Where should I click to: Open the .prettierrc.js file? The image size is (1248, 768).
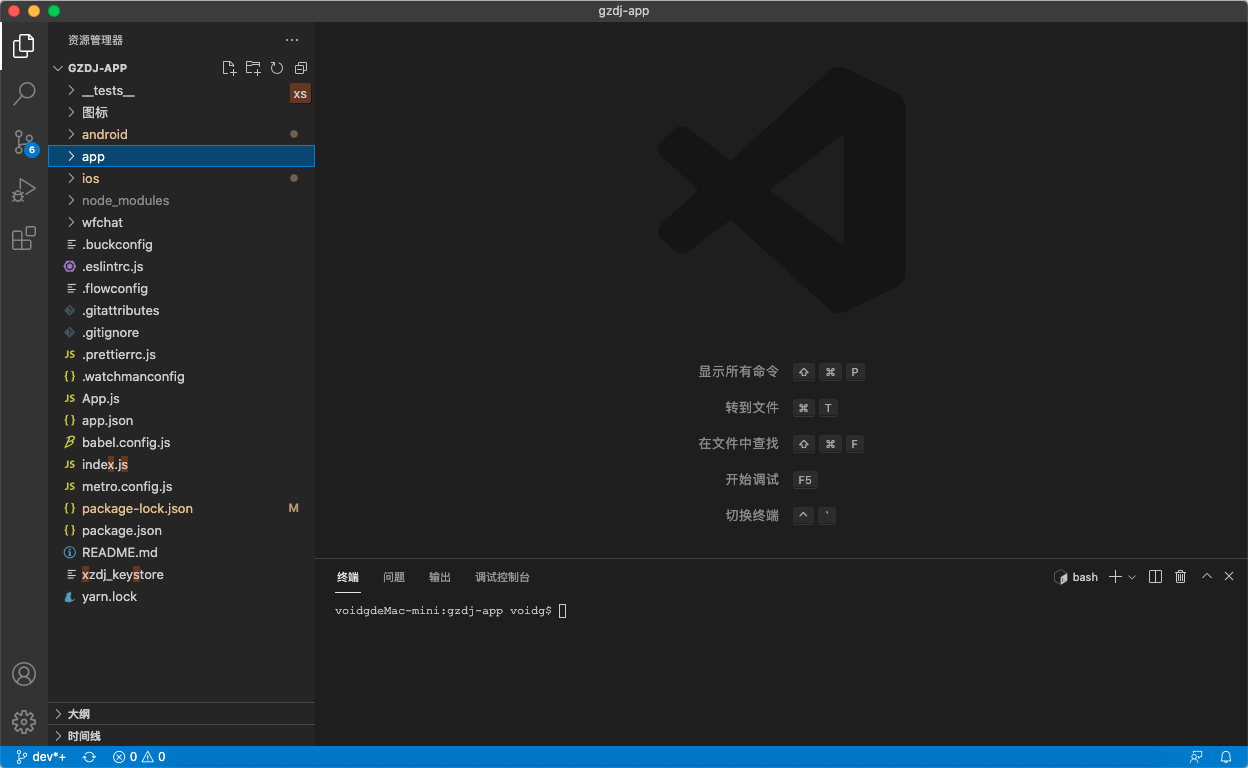[181, 354]
